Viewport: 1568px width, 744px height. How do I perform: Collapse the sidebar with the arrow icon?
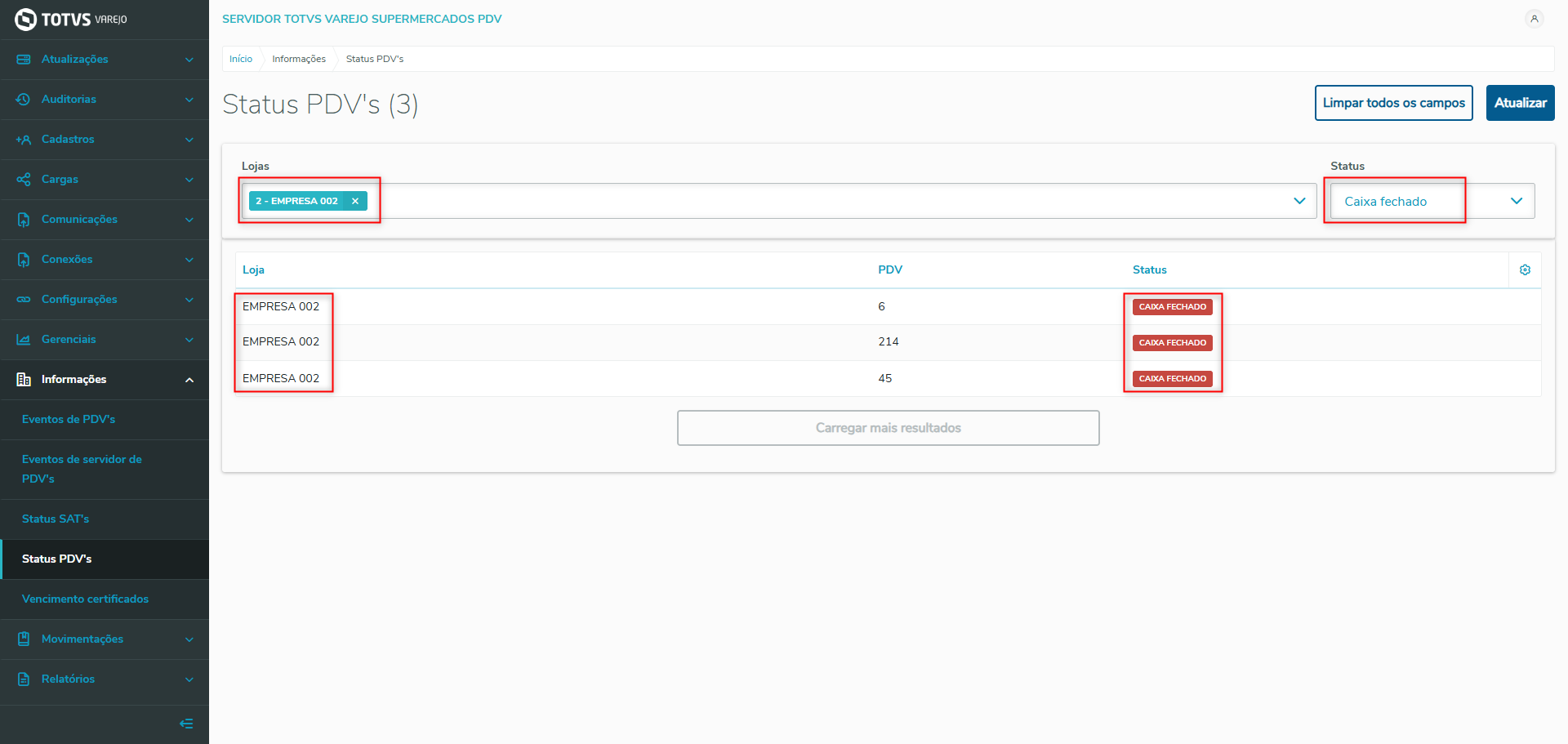[186, 724]
